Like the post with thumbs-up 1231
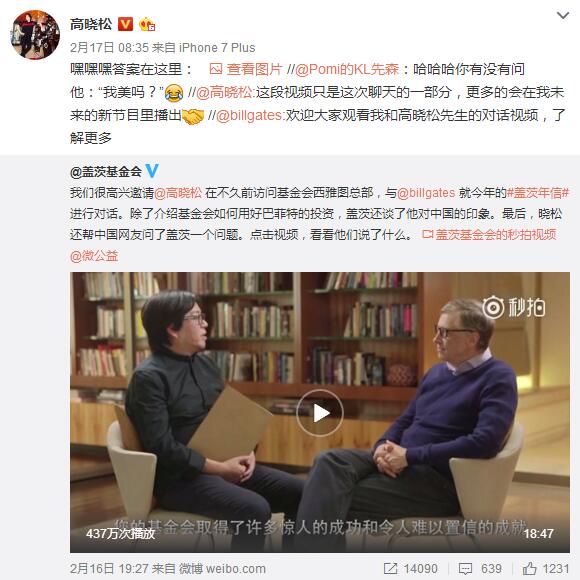The width and height of the screenshot is (580, 580). [x=546, y=569]
